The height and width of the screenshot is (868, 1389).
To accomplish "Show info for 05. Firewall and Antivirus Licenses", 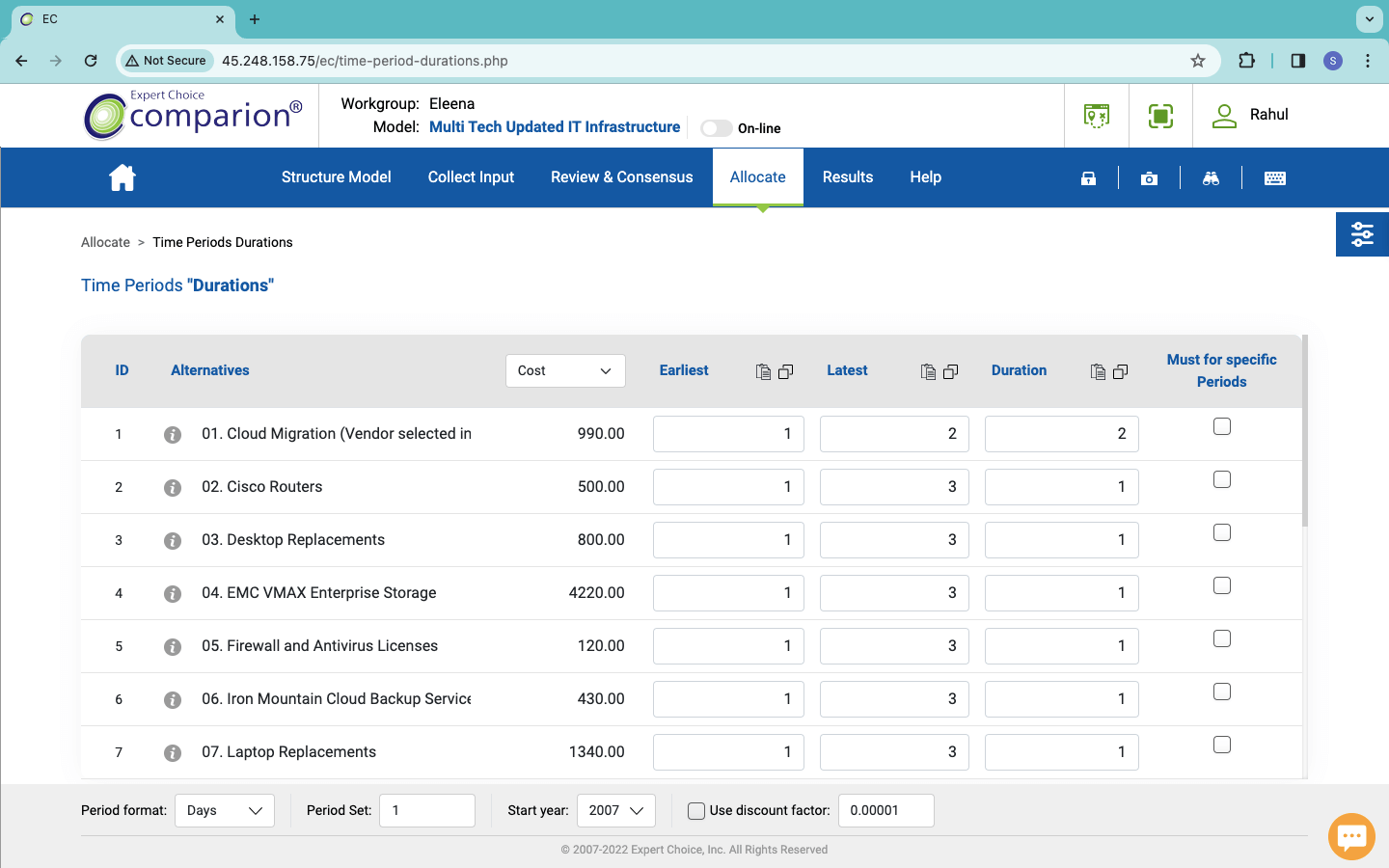I will pyautogui.click(x=173, y=647).
